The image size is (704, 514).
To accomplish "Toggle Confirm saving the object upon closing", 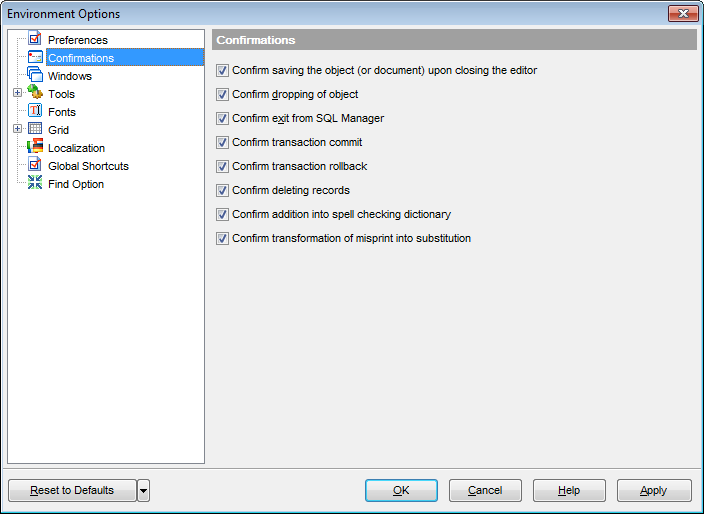I will tap(222, 70).
